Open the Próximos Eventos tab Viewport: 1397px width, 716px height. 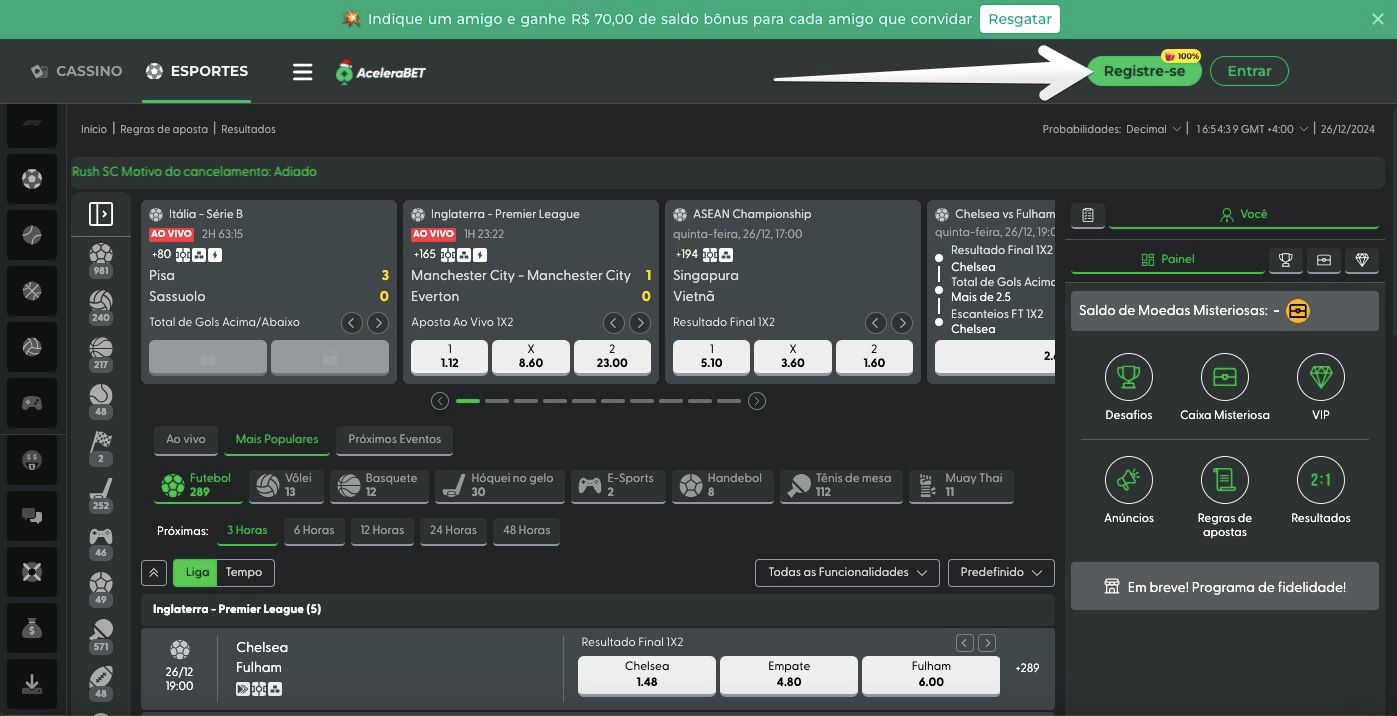pyautogui.click(x=394, y=440)
